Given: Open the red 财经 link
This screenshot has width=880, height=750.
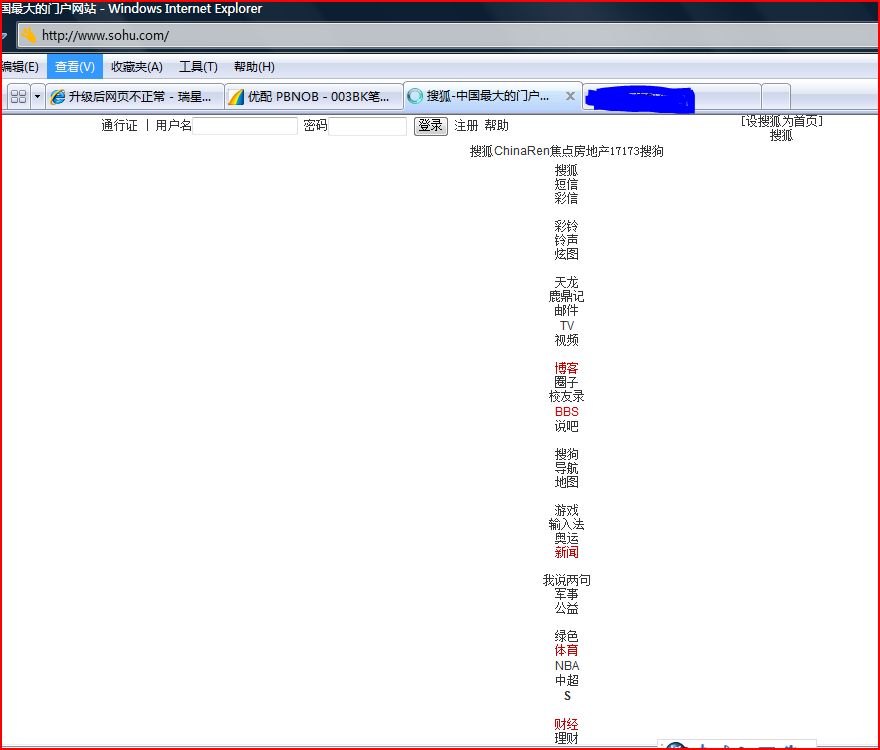Looking at the screenshot, I should pos(566,724).
